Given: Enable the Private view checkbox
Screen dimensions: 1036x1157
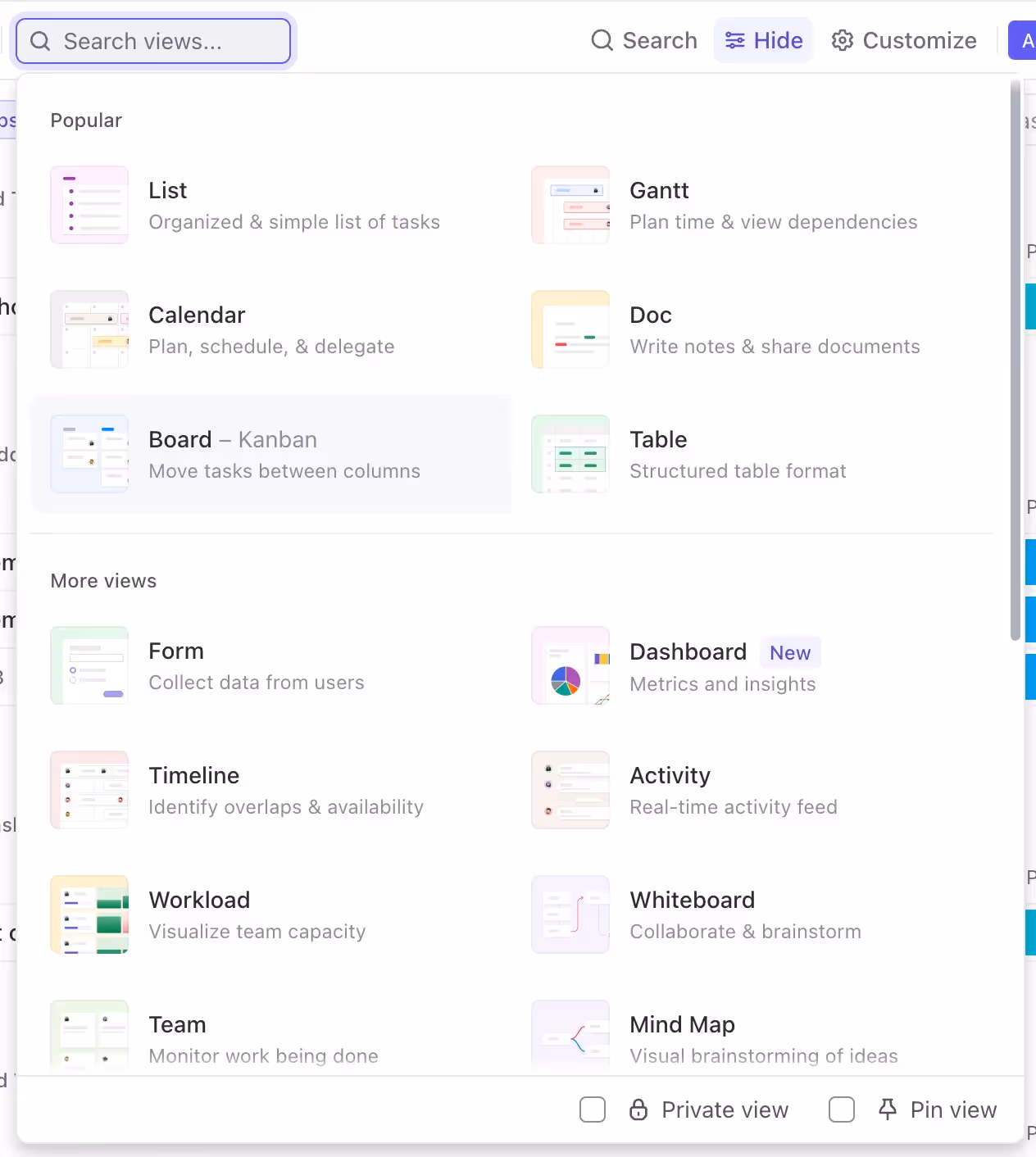Looking at the screenshot, I should (593, 1109).
